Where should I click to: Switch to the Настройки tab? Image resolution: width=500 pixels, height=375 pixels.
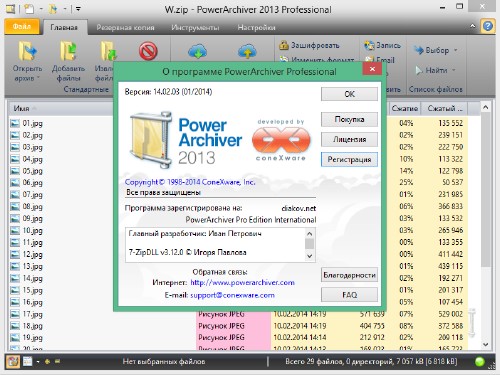(x=256, y=27)
